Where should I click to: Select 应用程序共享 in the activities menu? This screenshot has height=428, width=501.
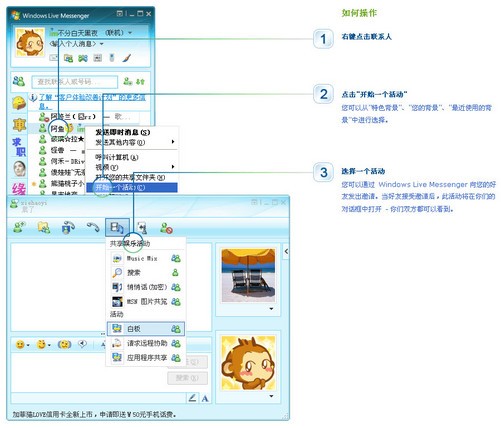point(145,358)
